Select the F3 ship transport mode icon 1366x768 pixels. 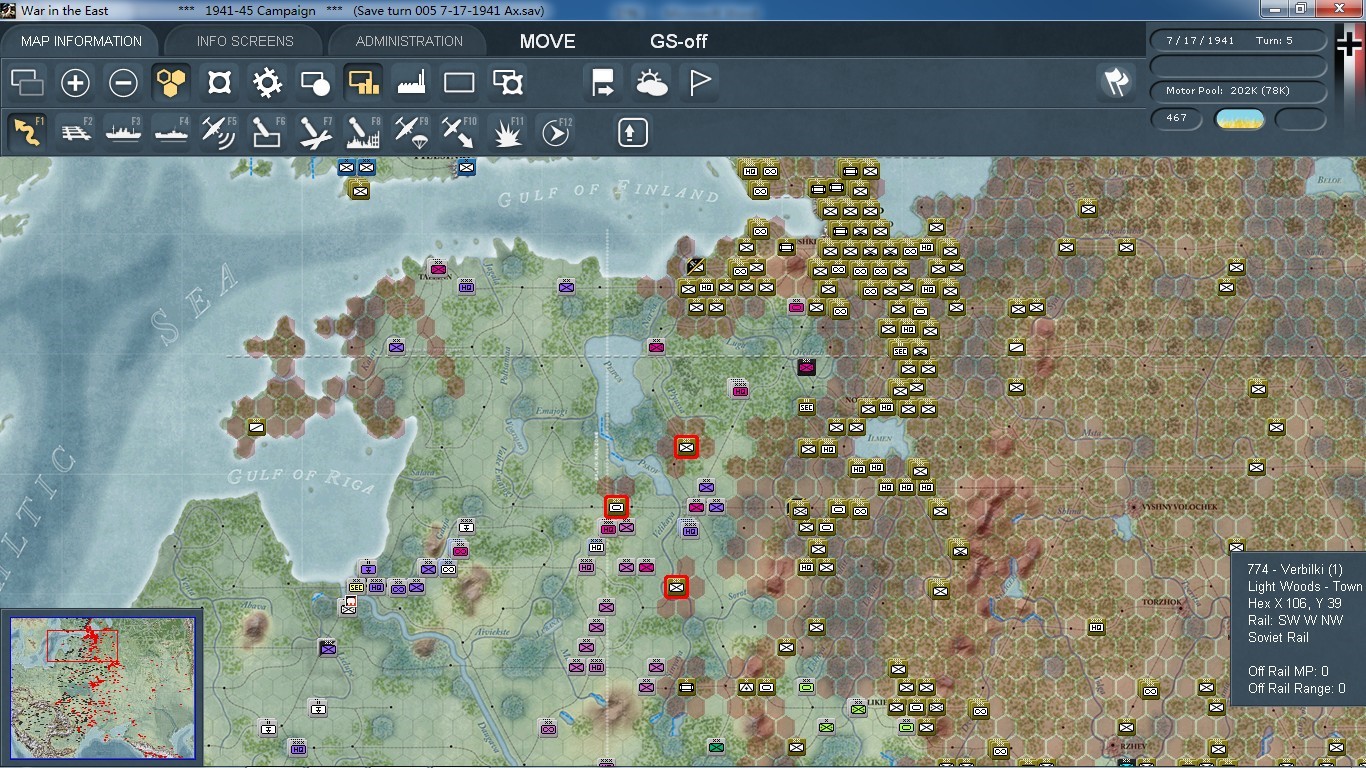[x=123, y=131]
